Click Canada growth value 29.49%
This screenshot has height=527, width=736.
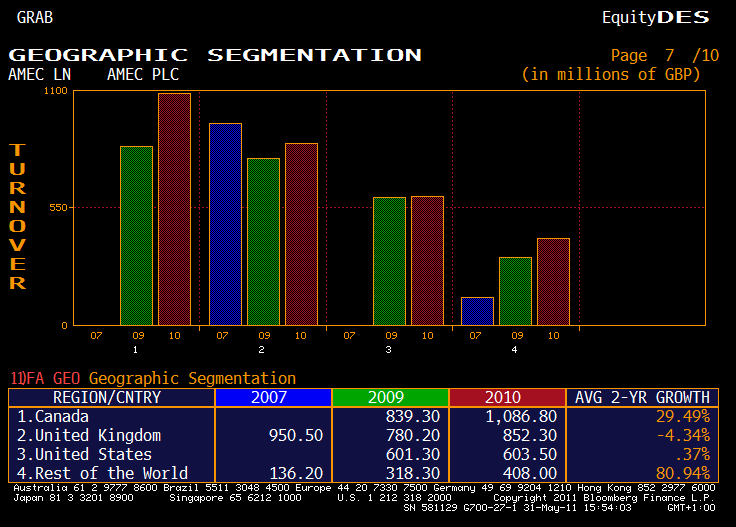pos(683,416)
